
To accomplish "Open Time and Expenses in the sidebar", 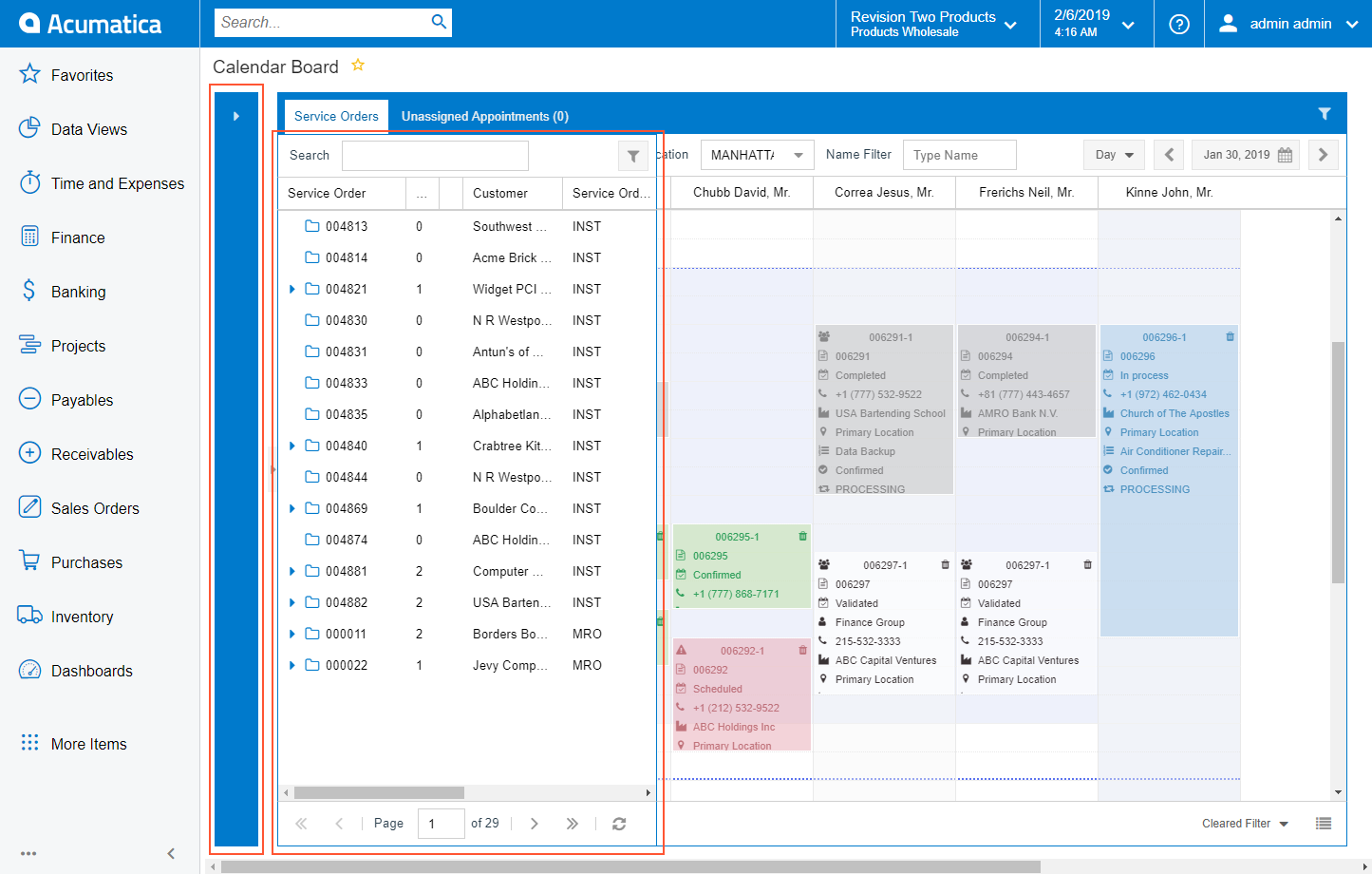I will (x=117, y=183).
